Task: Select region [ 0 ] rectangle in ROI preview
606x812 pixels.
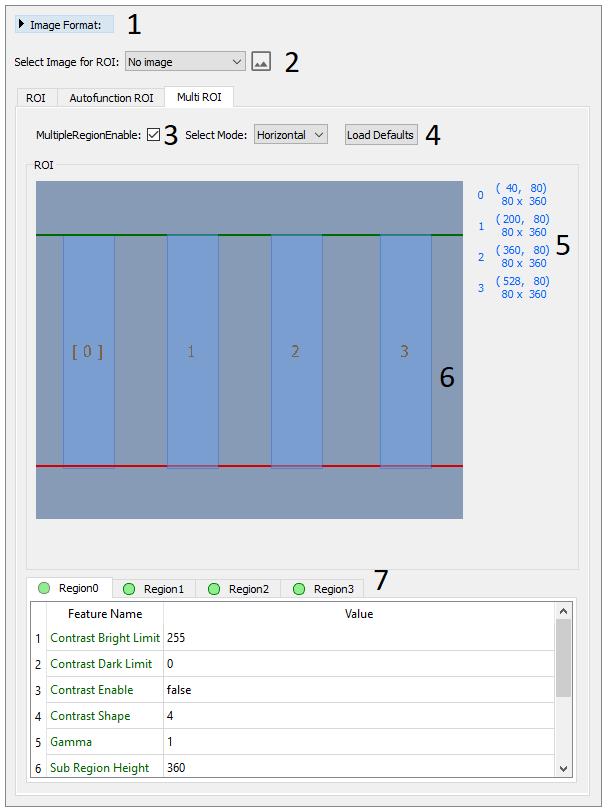Action: coord(88,351)
